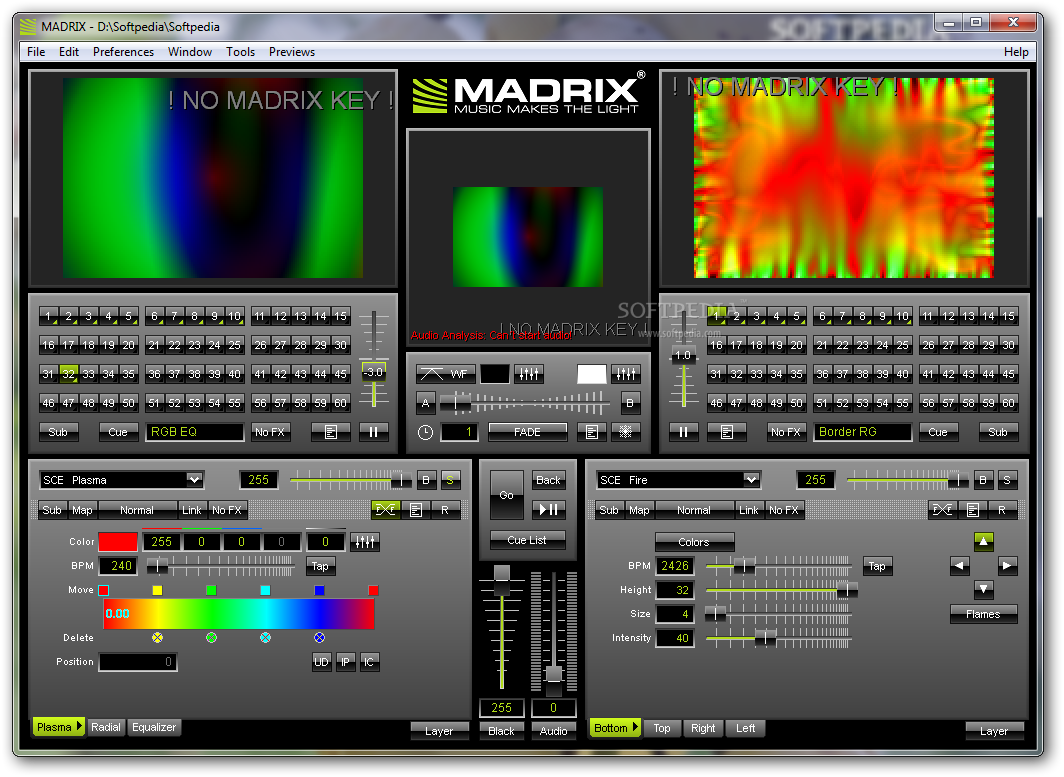Viewport: 1064px width, 777px height.
Task: Set Fire direction to up arrow
Action: 983,542
